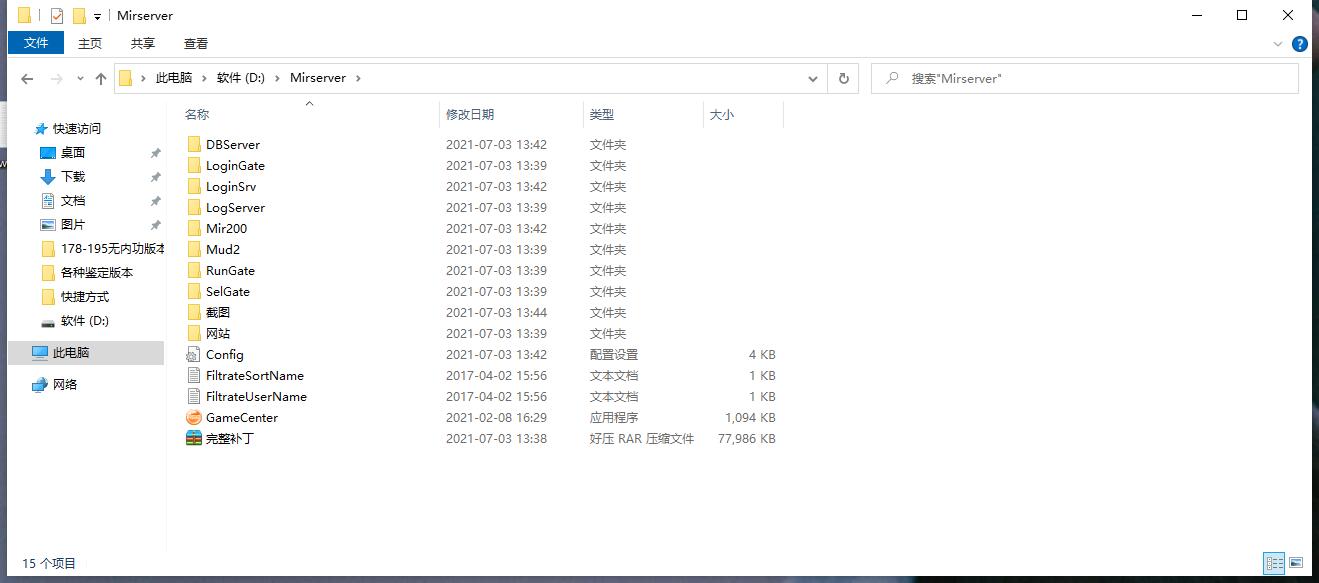Viewport: 1319px width, 583px height.
Task: Select the 完整补丁 RAR archive icon
Action: pyautogui.click(x=194, y=439)
